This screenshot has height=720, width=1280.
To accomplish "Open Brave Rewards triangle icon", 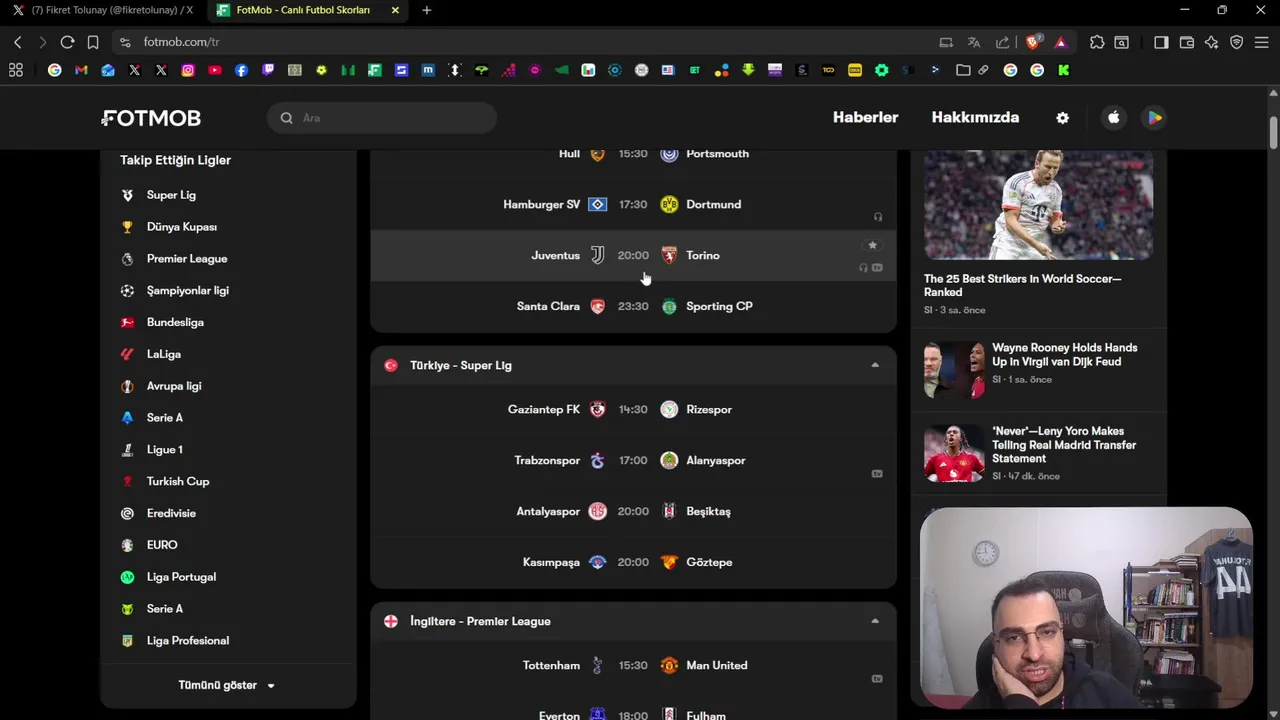I will [1060, 42].
